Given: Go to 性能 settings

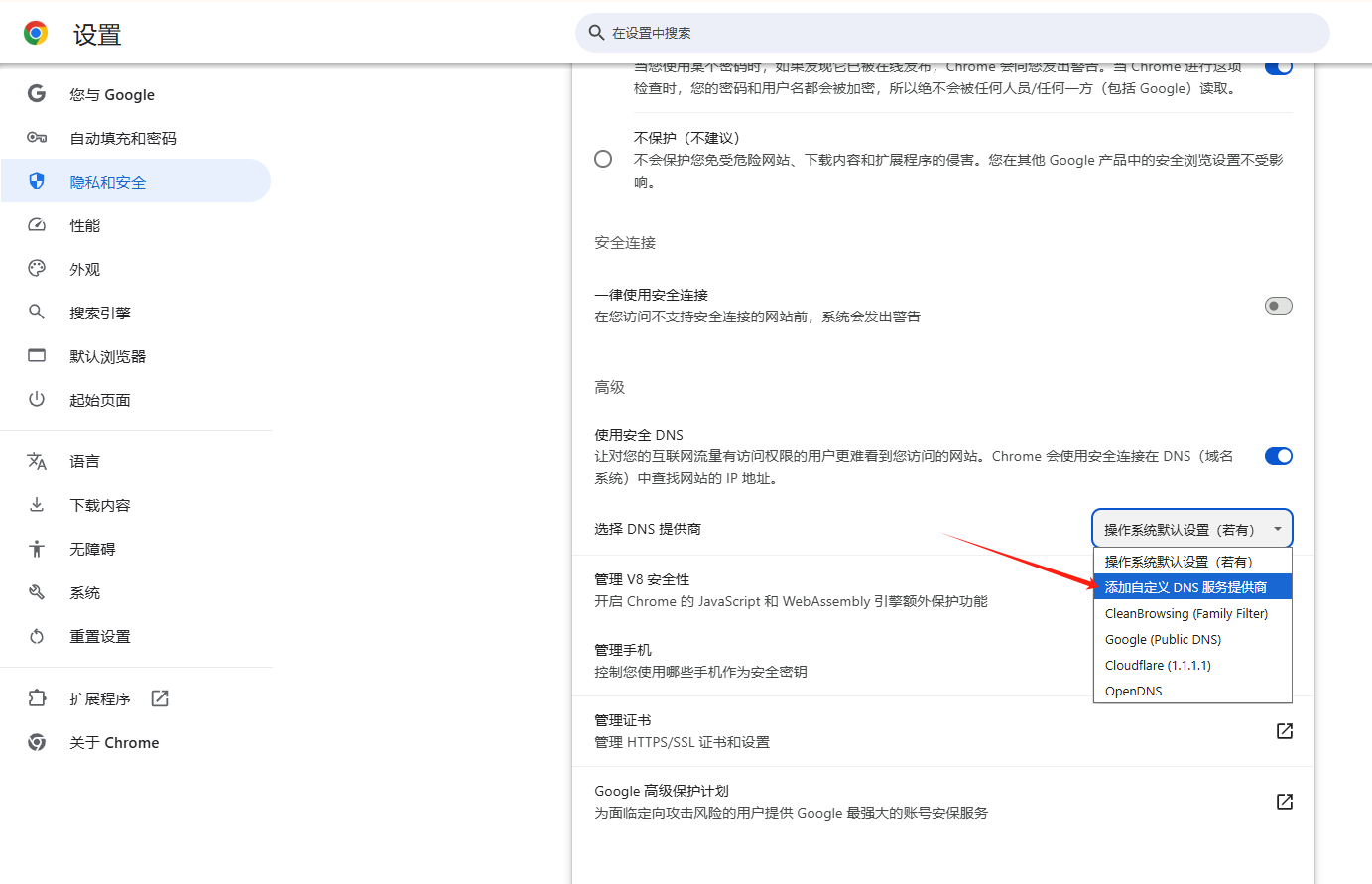Looking at the screenshot, I should pyautogui.click(x=136, y=225).
